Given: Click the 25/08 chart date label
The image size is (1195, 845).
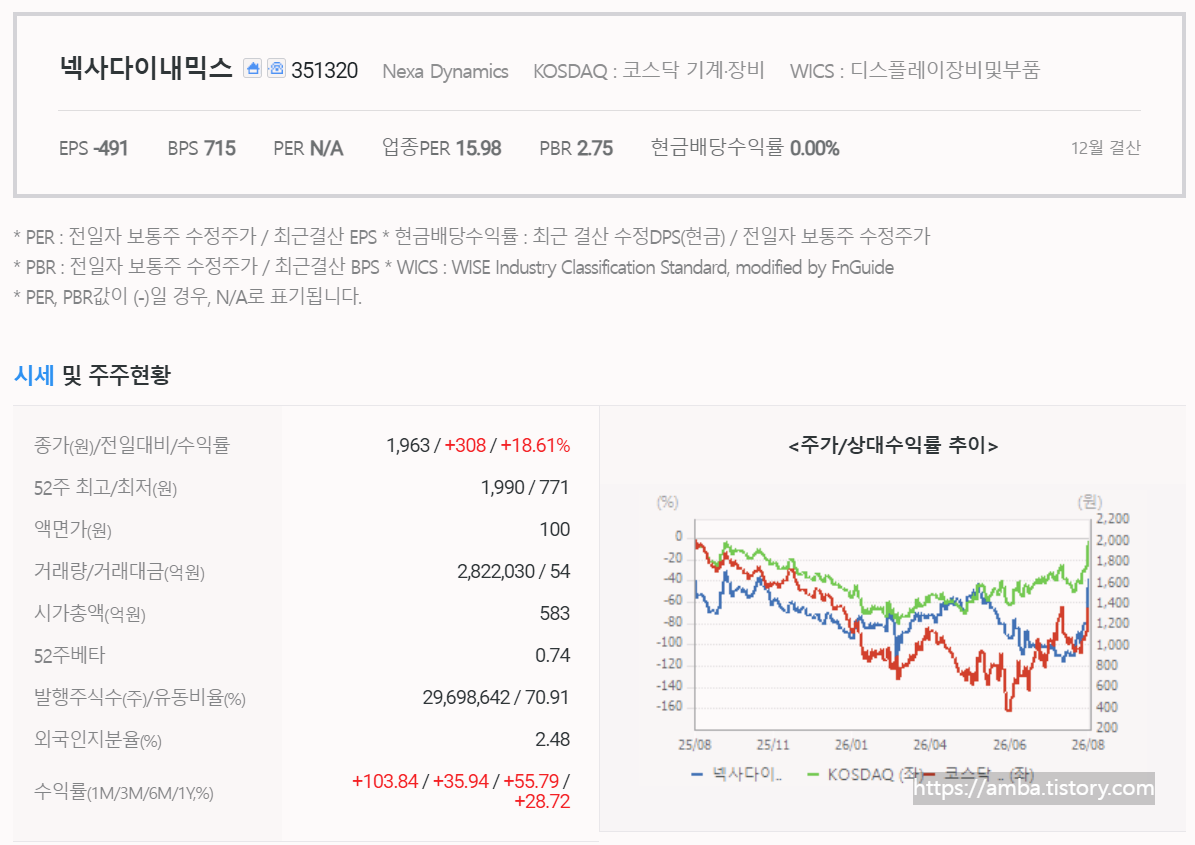Looking at the screenshot, I should pyautogui.click(x=694, y=744).
